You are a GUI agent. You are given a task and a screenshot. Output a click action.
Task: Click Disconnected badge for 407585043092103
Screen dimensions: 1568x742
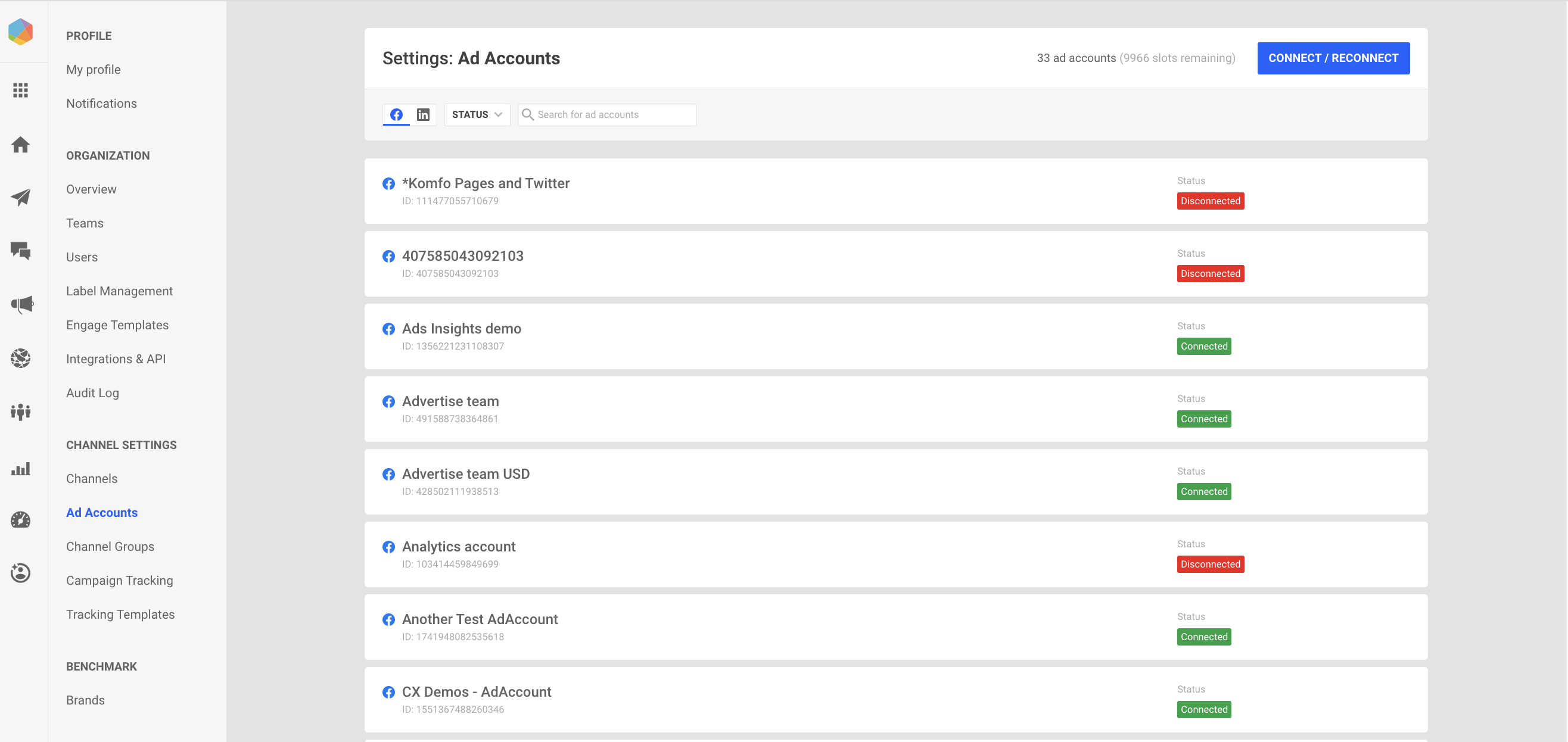point(1210,273)
